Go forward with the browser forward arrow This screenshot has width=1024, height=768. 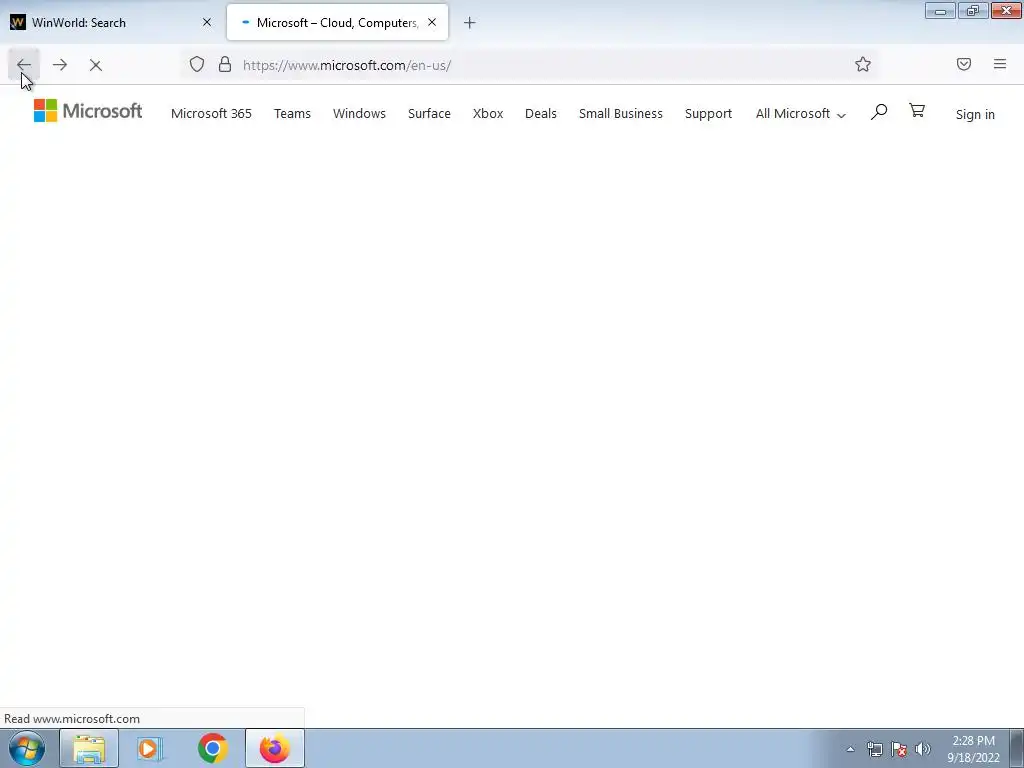tap(60, 64)
